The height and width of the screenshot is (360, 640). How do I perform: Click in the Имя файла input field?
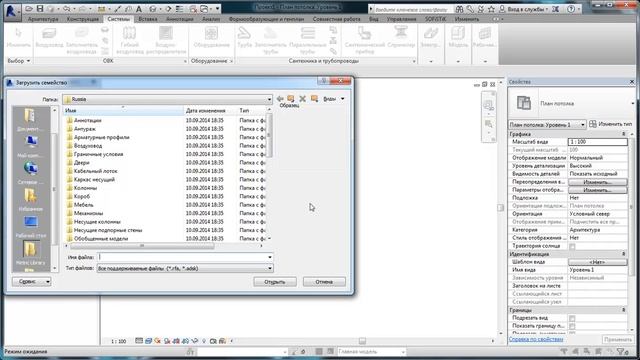coord(182,257)
